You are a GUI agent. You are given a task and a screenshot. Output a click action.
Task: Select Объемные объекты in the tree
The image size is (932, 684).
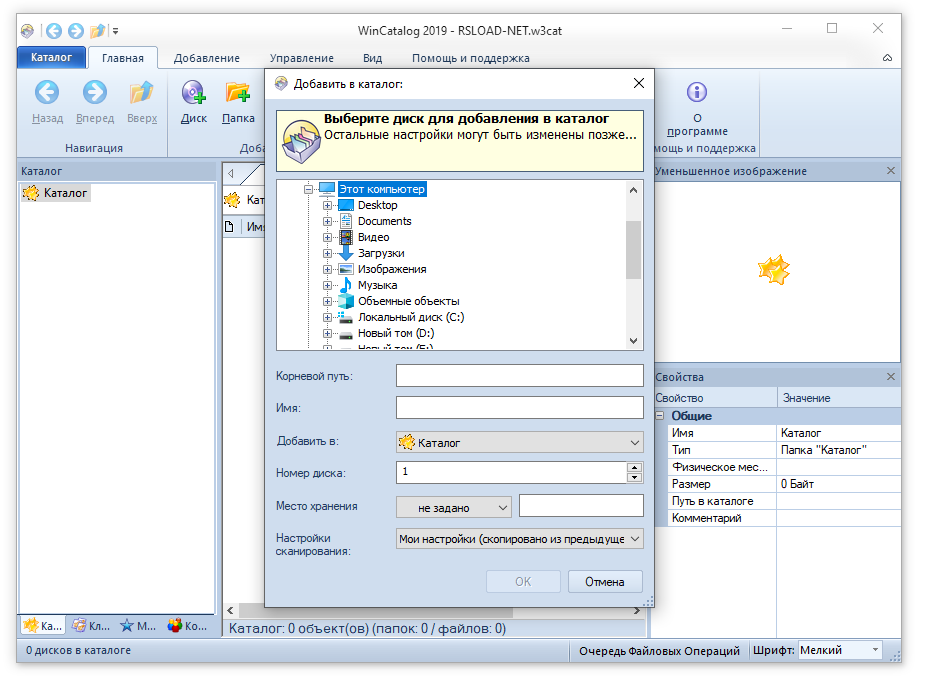[x=408, y=301]
